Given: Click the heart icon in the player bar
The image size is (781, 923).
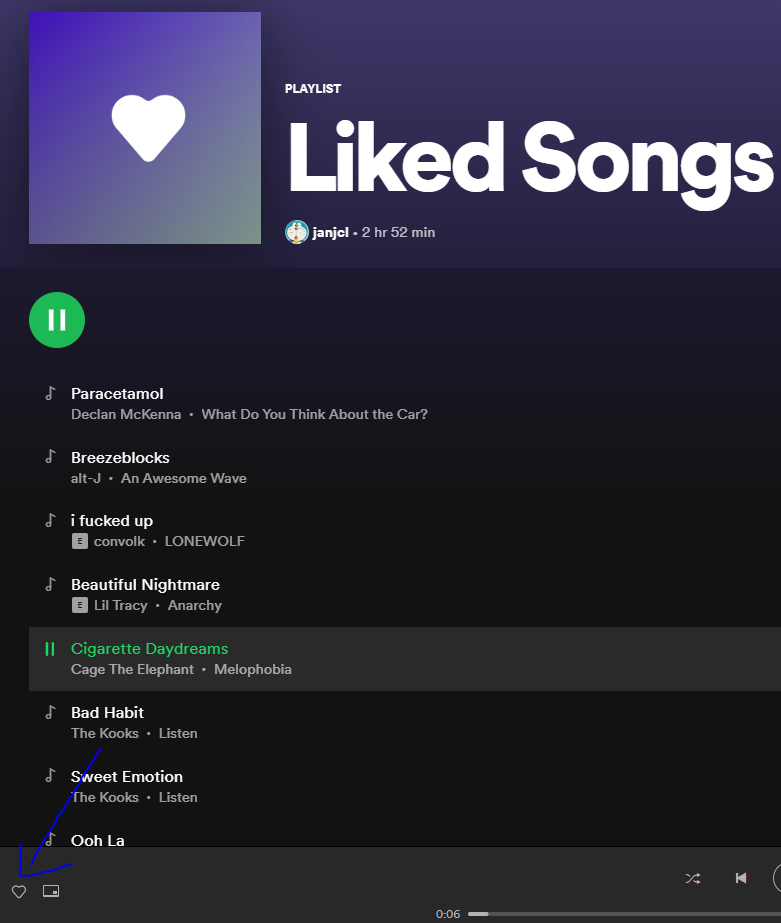Looking at the screenshot, I should click(x=19, y=892).
